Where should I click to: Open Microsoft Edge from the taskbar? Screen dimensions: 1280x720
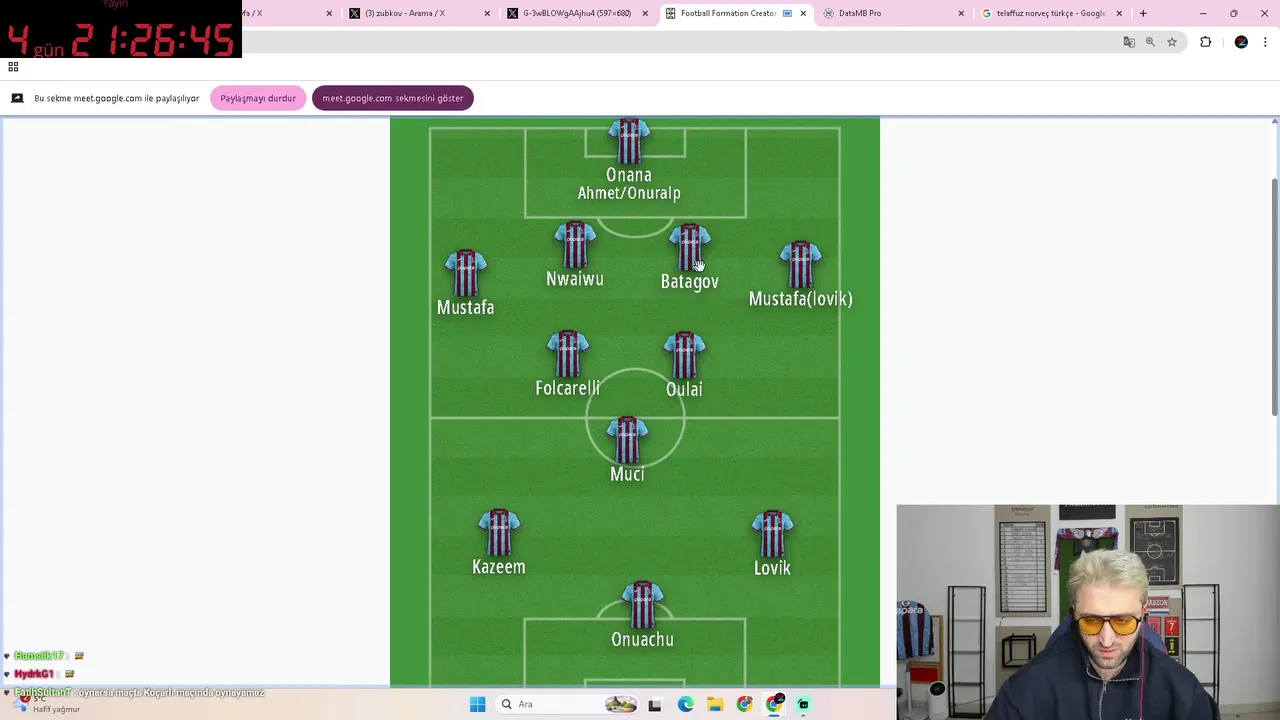point(685,704)
